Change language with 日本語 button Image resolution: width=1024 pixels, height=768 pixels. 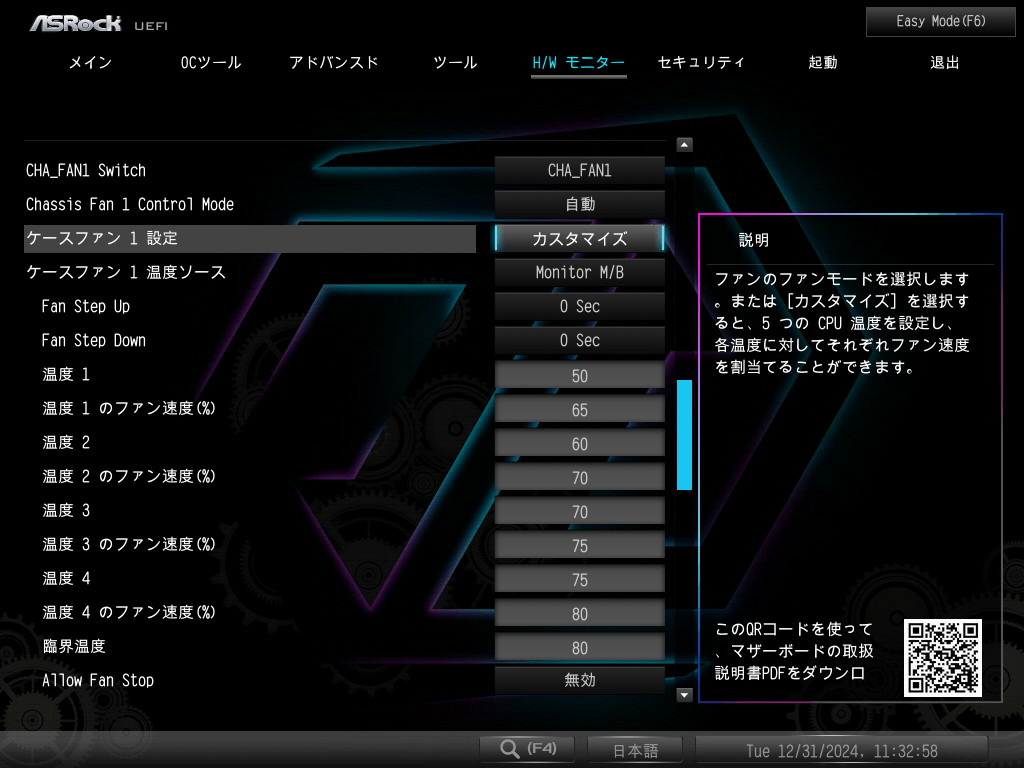(635, 750)
